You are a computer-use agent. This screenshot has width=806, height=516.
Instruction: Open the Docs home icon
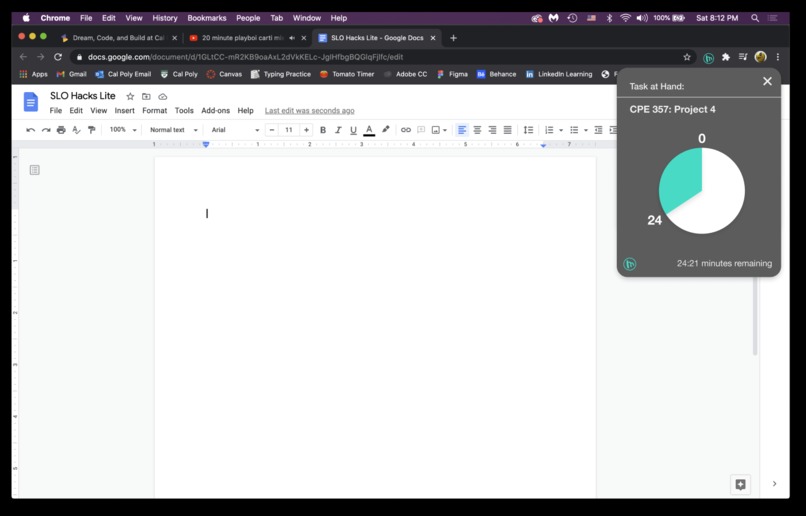pos(31,102)
